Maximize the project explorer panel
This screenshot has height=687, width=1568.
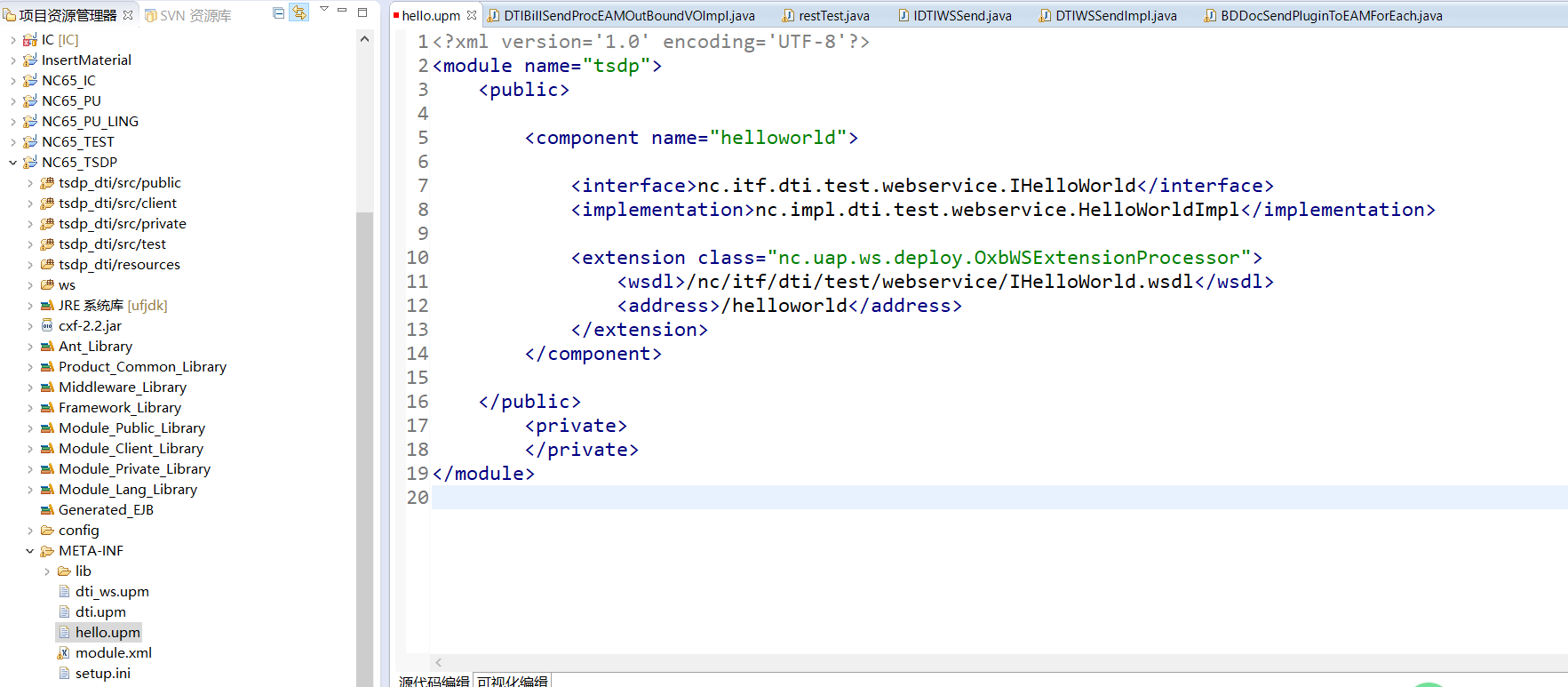pos(362,12)
